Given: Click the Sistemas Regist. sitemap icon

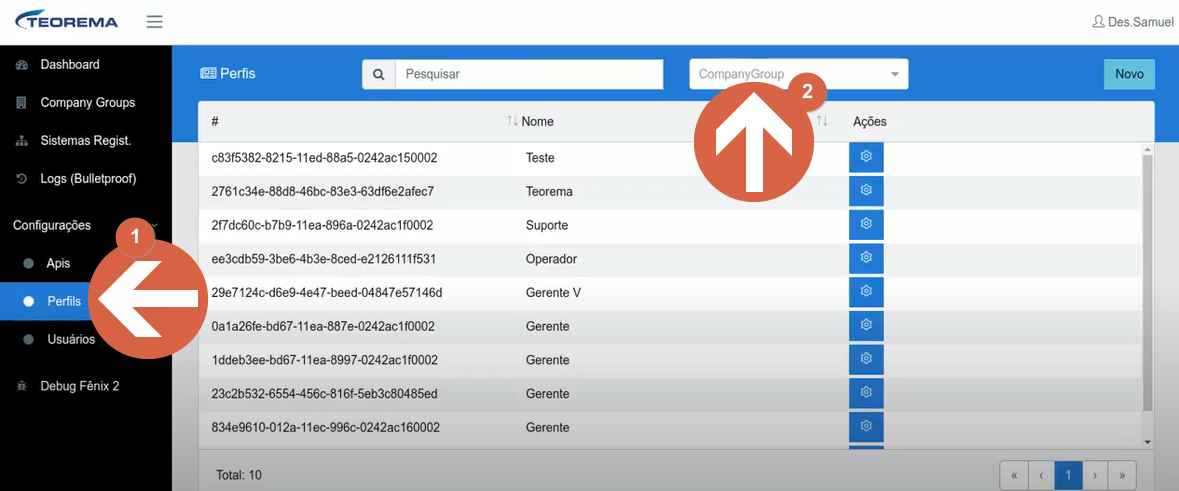Looking at the screenshot, I should click(22, 141).
